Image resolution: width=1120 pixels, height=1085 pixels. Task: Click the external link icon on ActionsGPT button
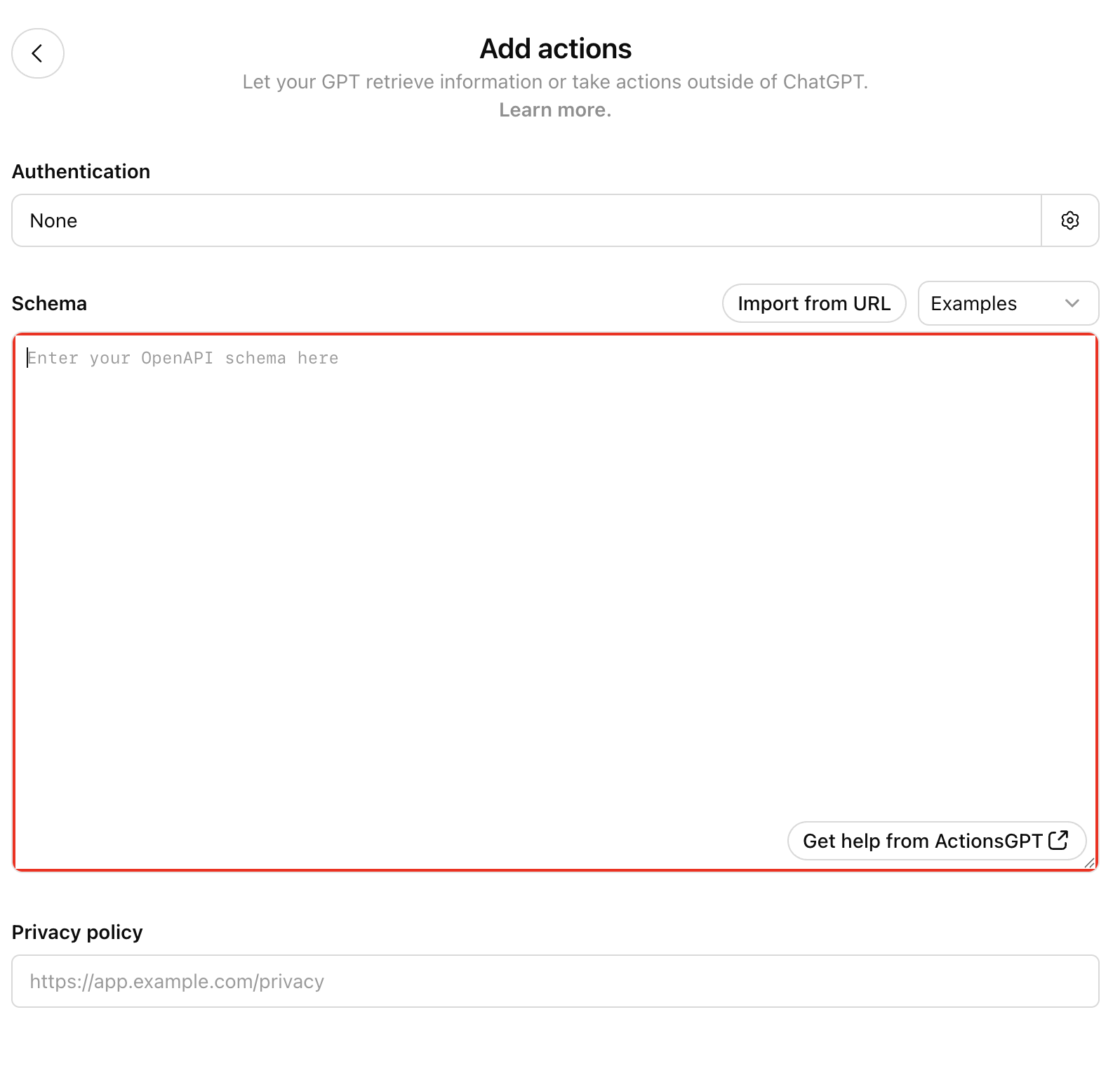(x=1058, y=840)
